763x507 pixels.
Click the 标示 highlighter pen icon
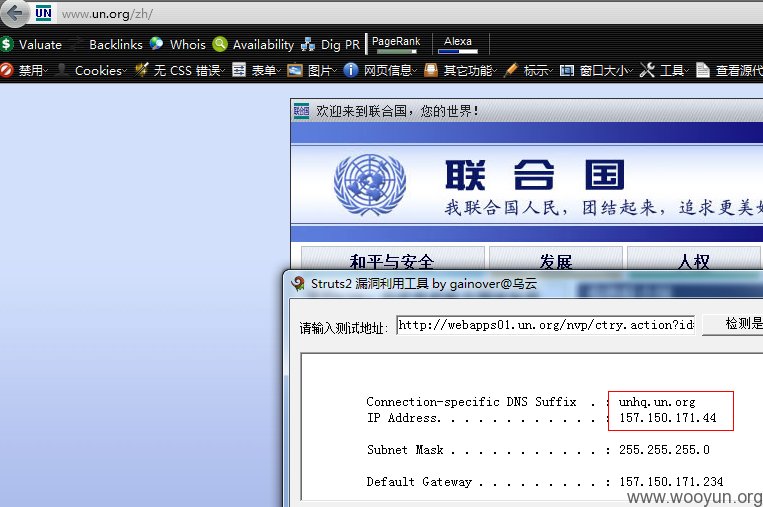(x=510, y=70)
